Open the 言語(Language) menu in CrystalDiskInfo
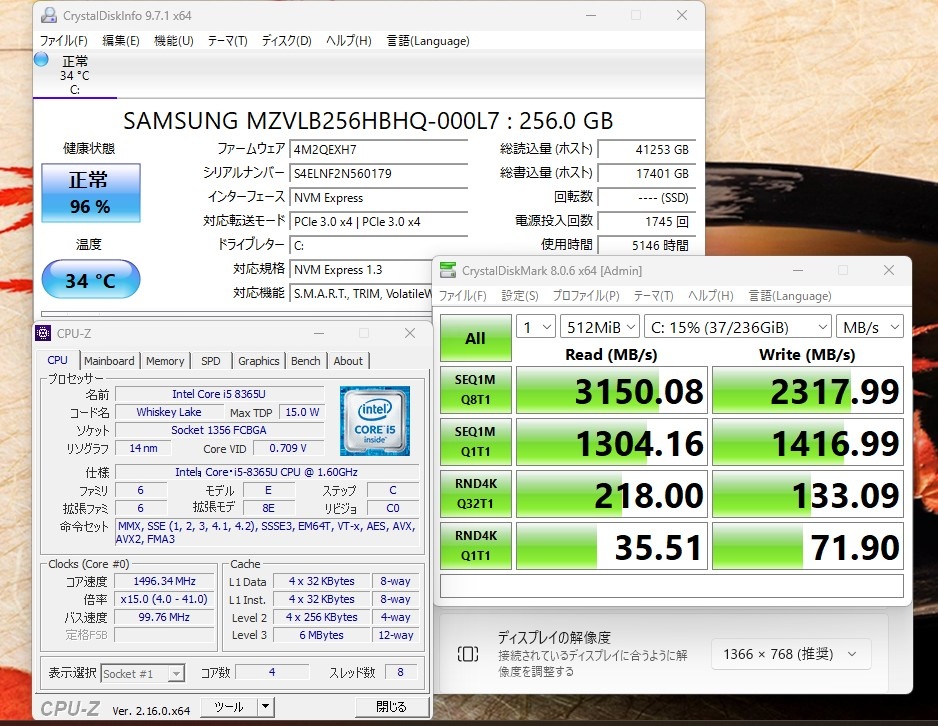 pyautogui.click(x=428, y=41)
